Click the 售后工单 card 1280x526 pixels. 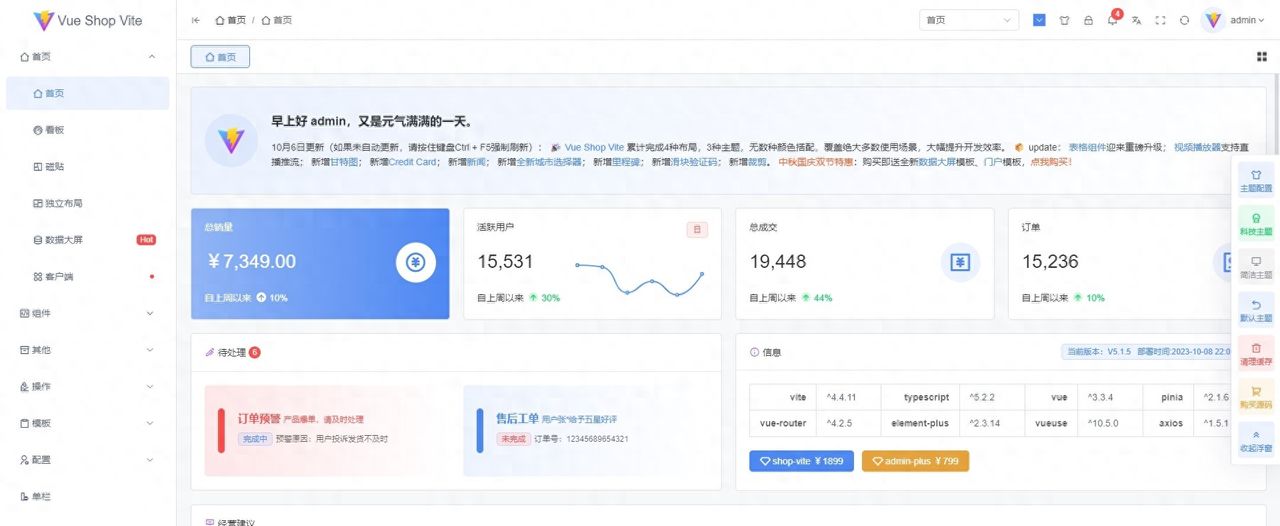click(586, 429)
